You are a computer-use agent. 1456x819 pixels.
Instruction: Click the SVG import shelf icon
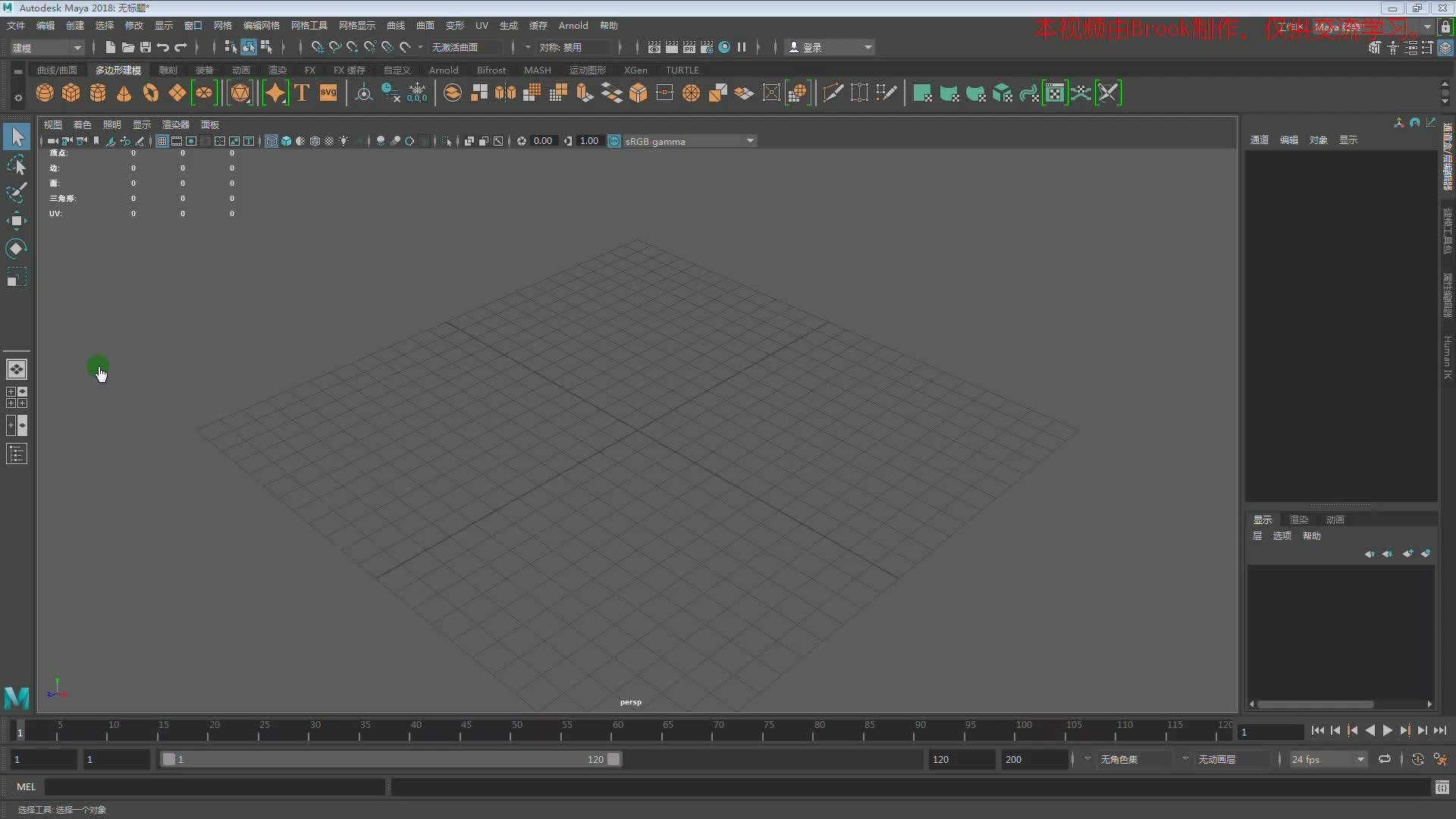328,93
